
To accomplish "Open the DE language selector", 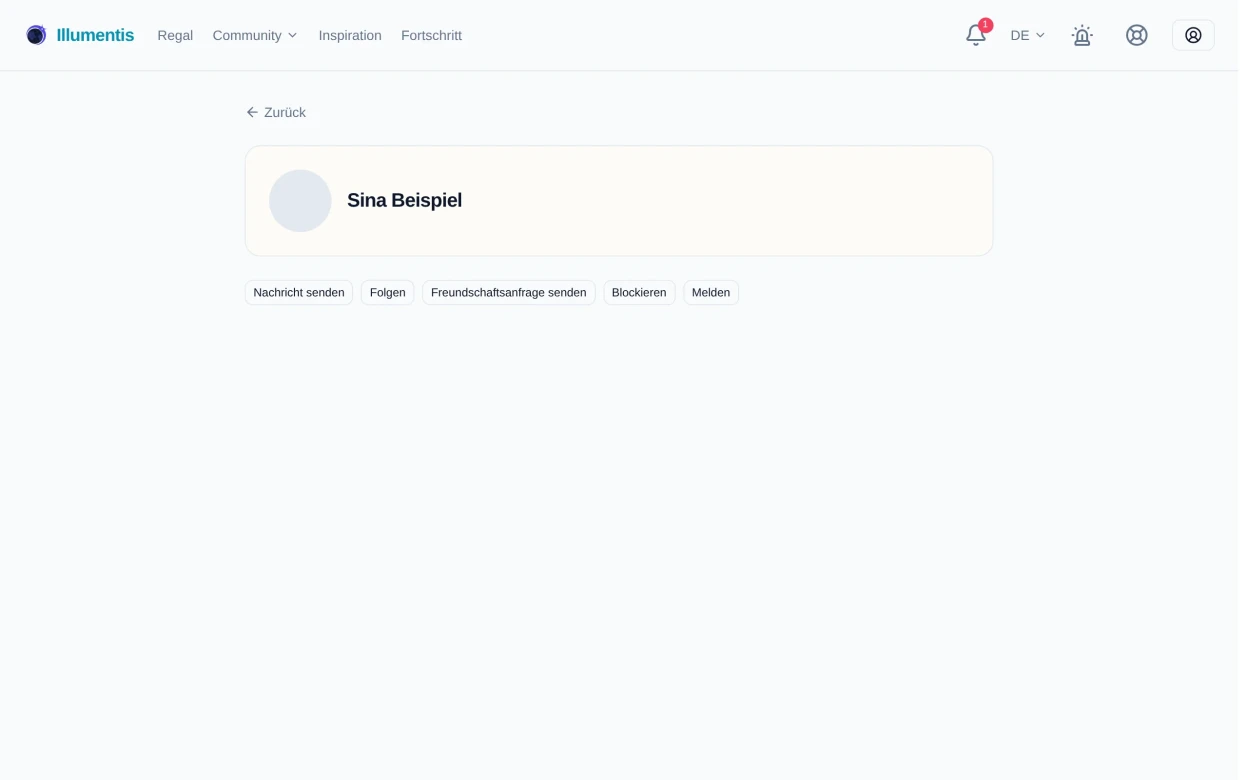I will tap(1027, 35).
